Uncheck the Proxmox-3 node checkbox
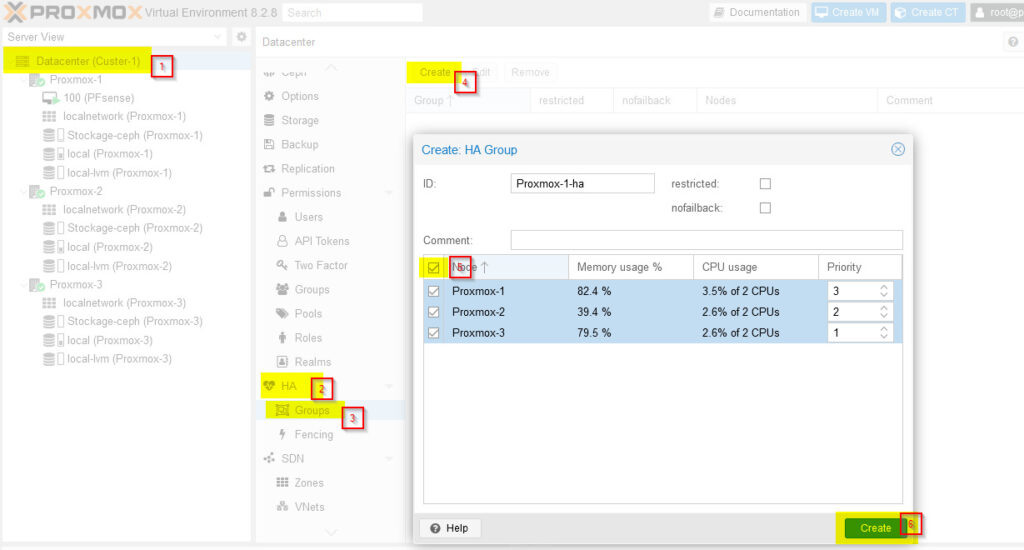This screenshot has width=1024, height=550. coord(434,333)
